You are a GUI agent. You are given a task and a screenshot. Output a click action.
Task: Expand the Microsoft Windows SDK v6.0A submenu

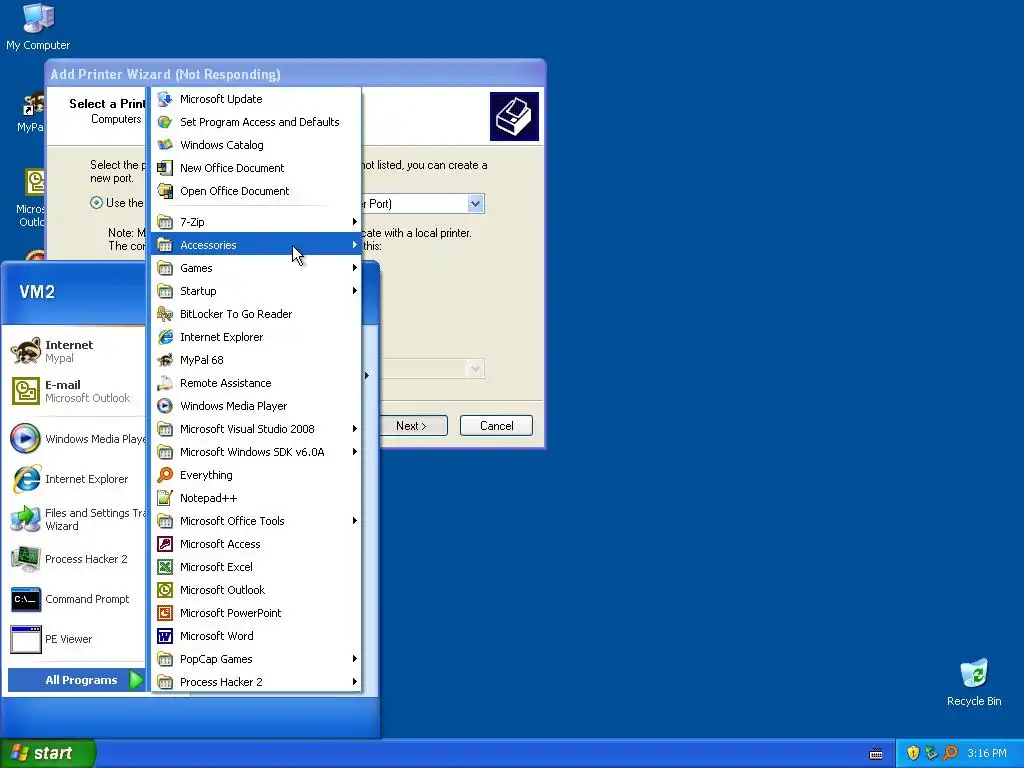tap(256, 452)
